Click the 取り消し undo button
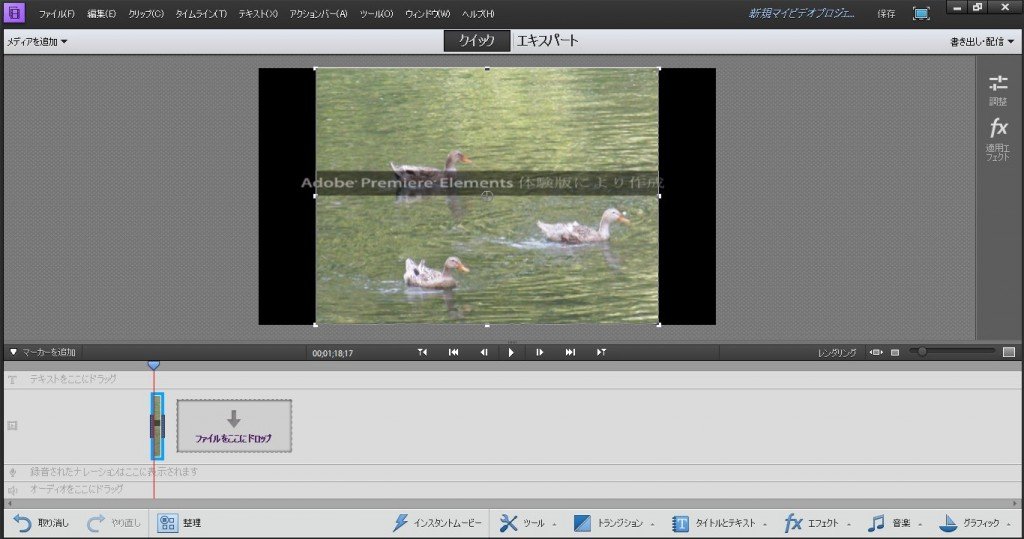Screen dimensions: 1024x539 [x=40, y=523]
